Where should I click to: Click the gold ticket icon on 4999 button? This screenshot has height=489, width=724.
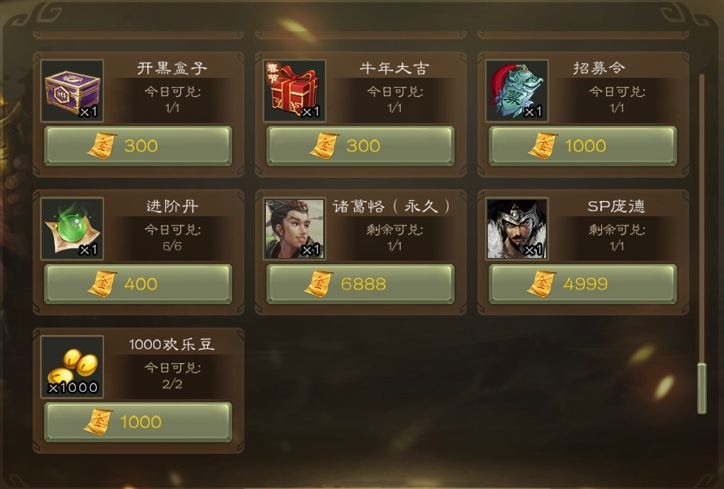click(541, 284)
